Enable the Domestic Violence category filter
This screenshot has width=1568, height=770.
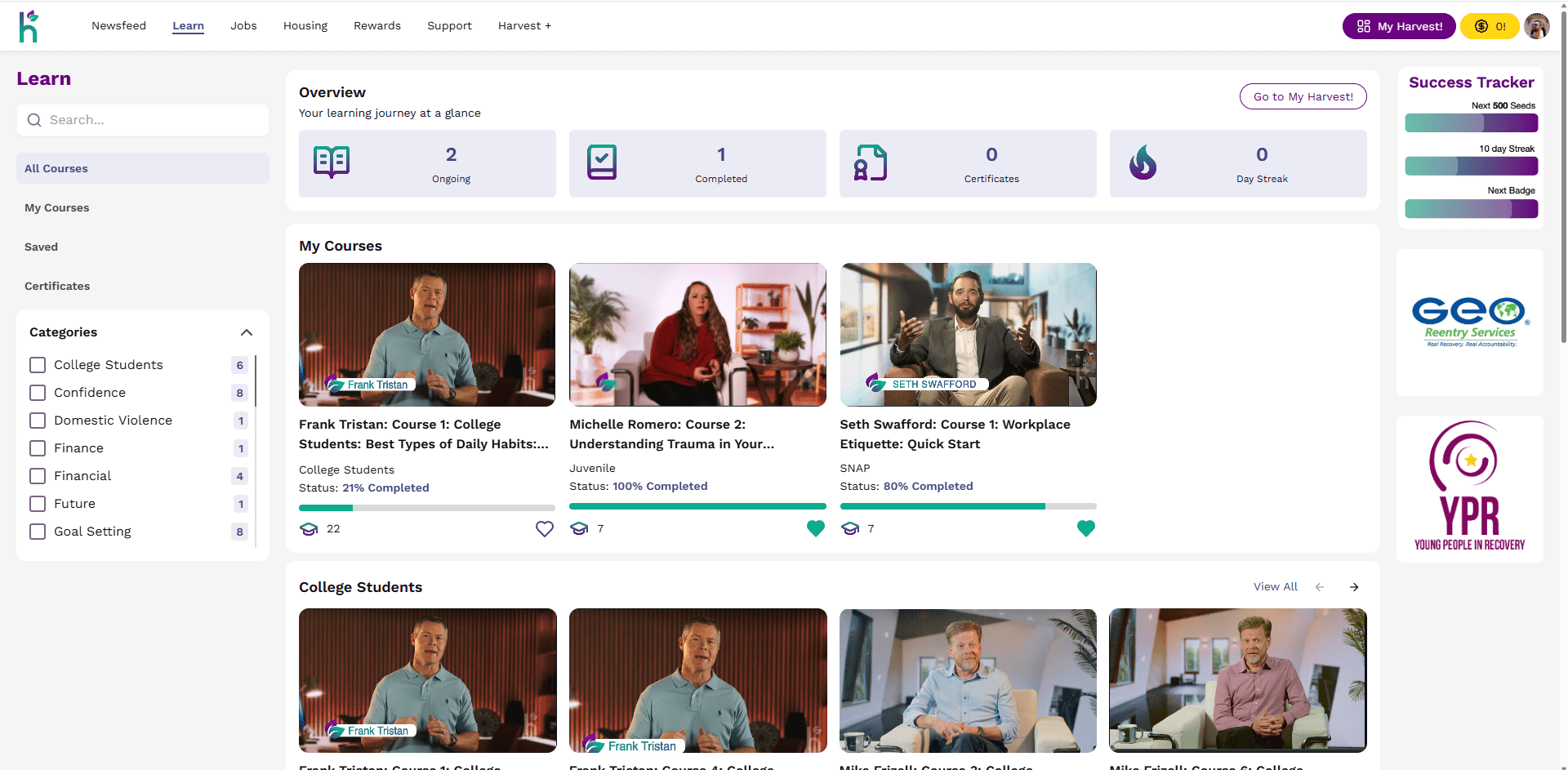tap(38, 421)
